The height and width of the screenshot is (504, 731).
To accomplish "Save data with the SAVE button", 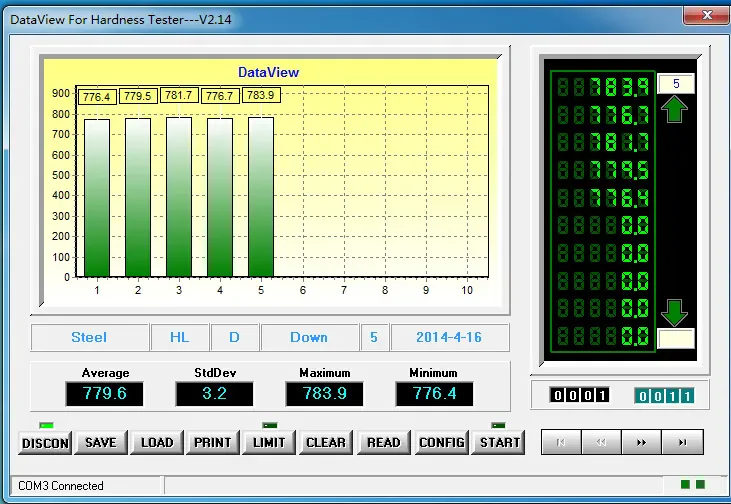I will 101,442.
